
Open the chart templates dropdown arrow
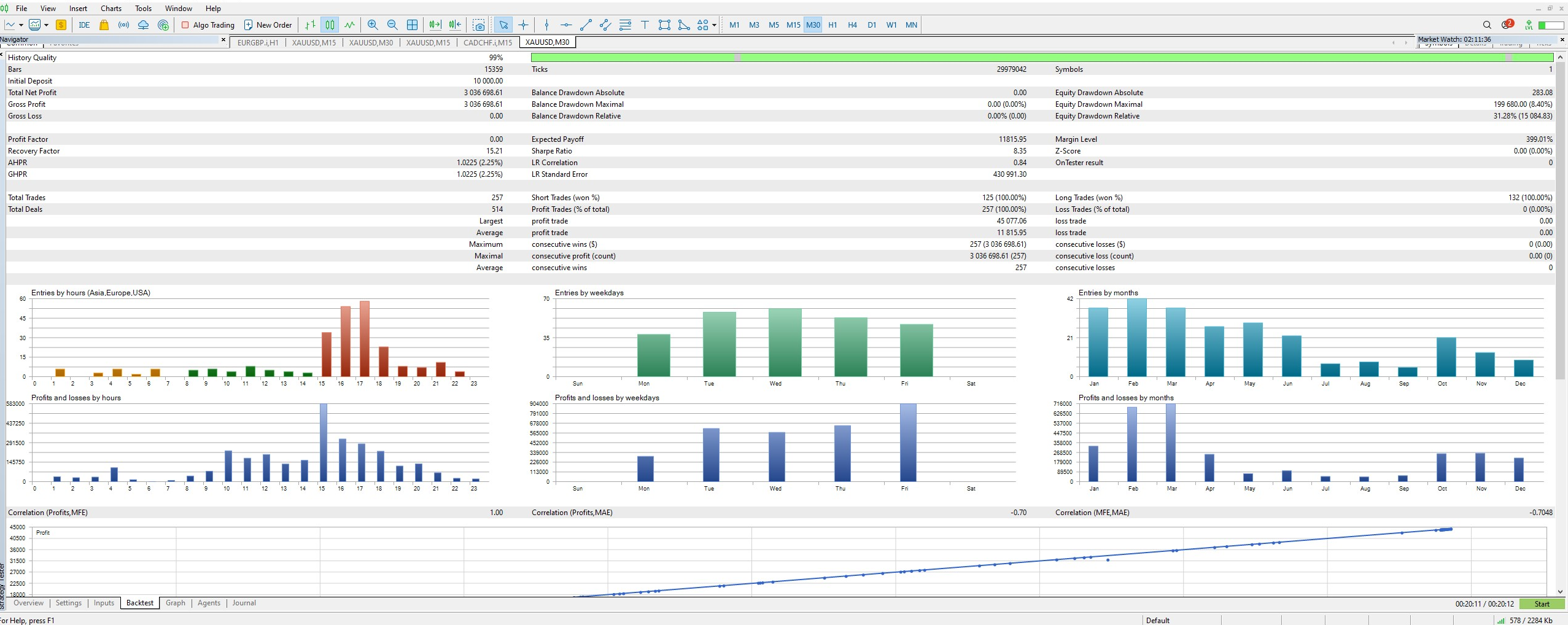coord(46,25)
